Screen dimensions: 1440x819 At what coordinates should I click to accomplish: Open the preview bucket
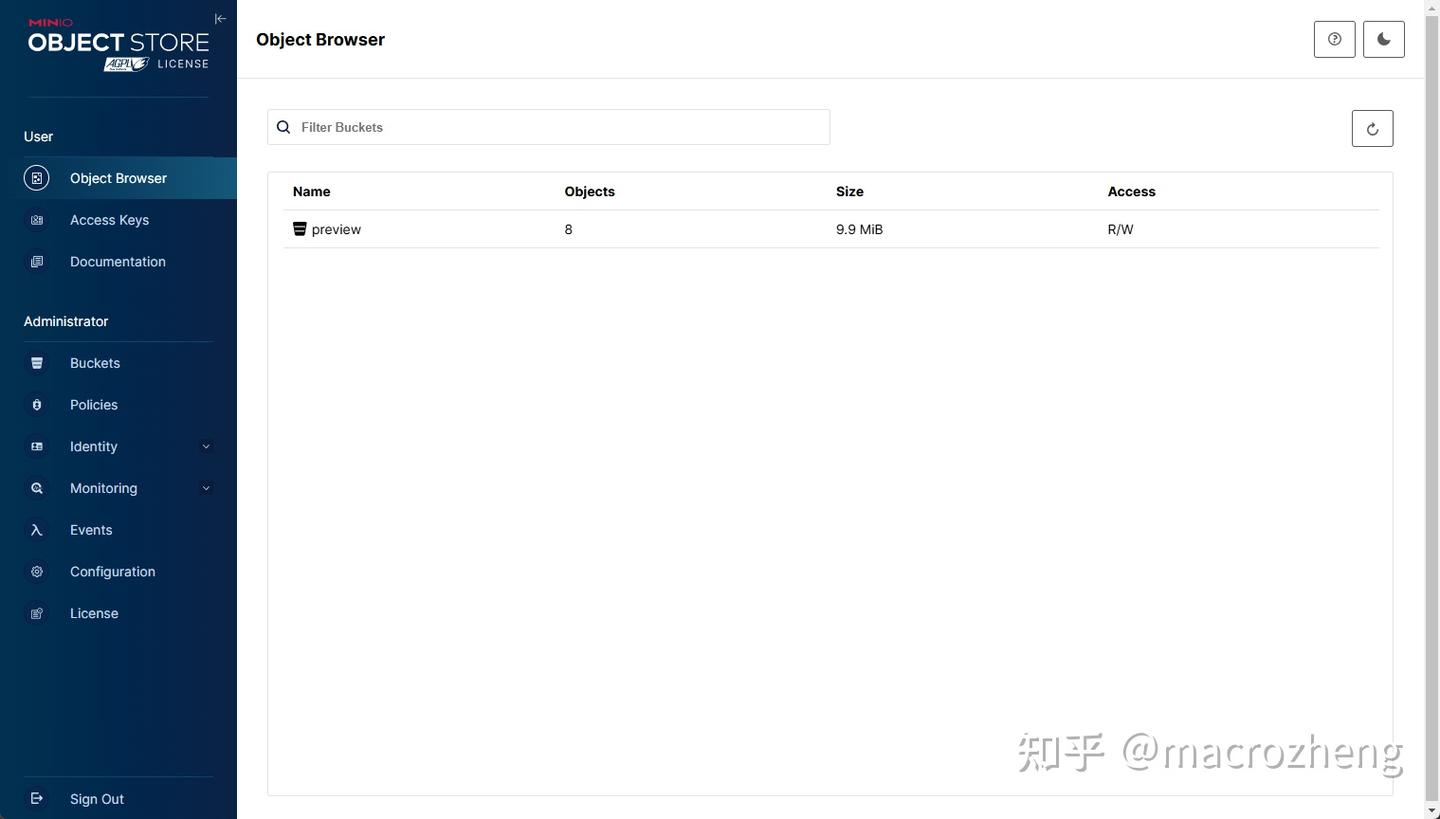pos(336,229)
